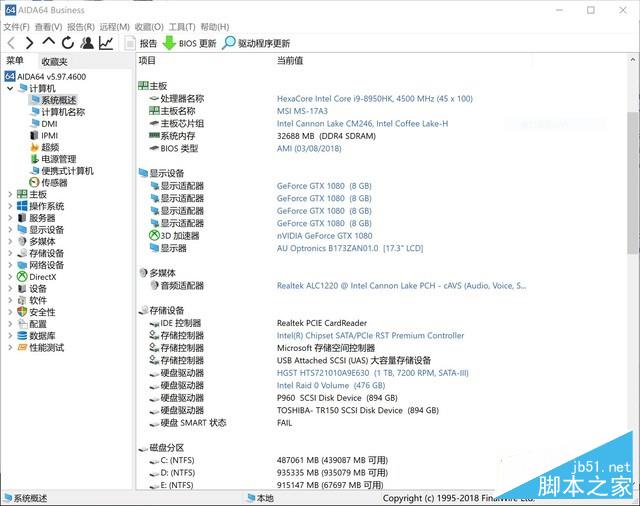The height and width of the screenshot is (506, 640).
Task: Open the Realtek ALC1220 audio adapter link
Action: 401,286
